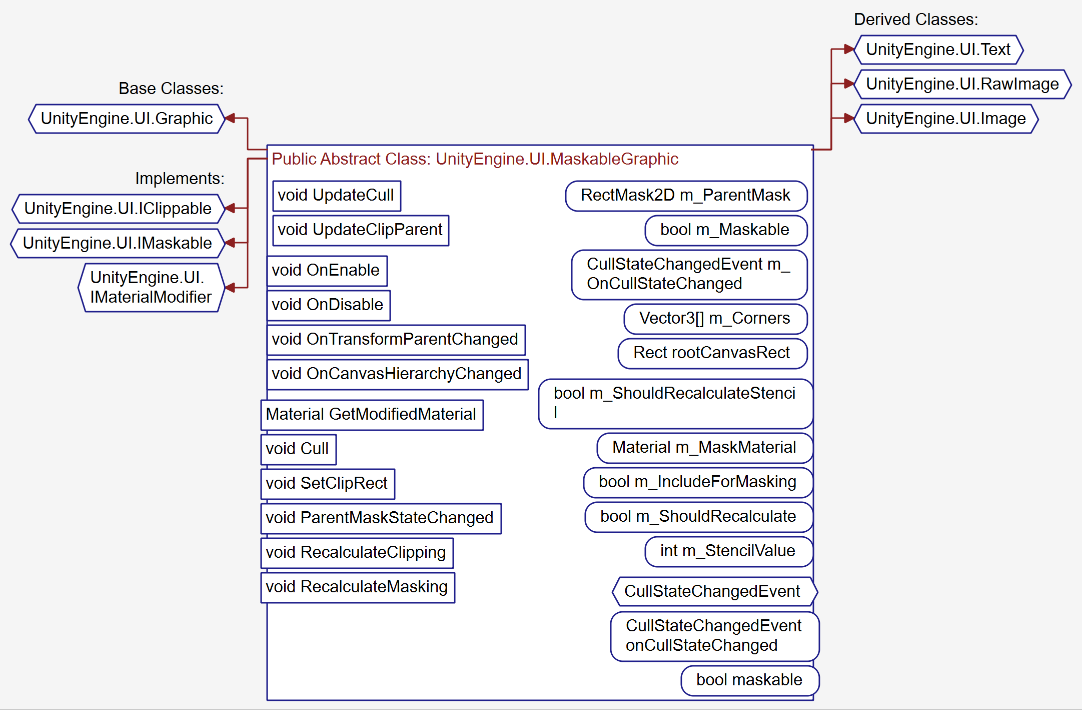1082x710 pixels.
Task: Select void ParentMaskStateChanged method
Action: coord(381,518)
